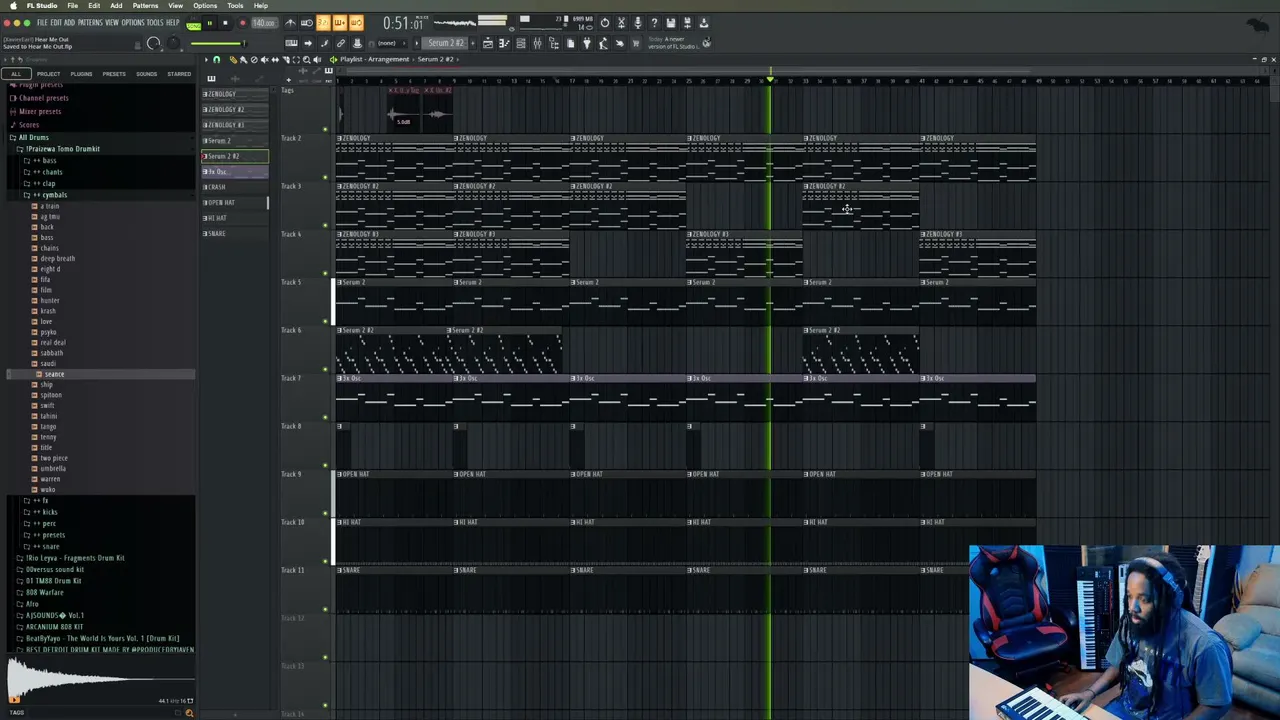Expand the ++ bass folder

[x=44, y=160]
